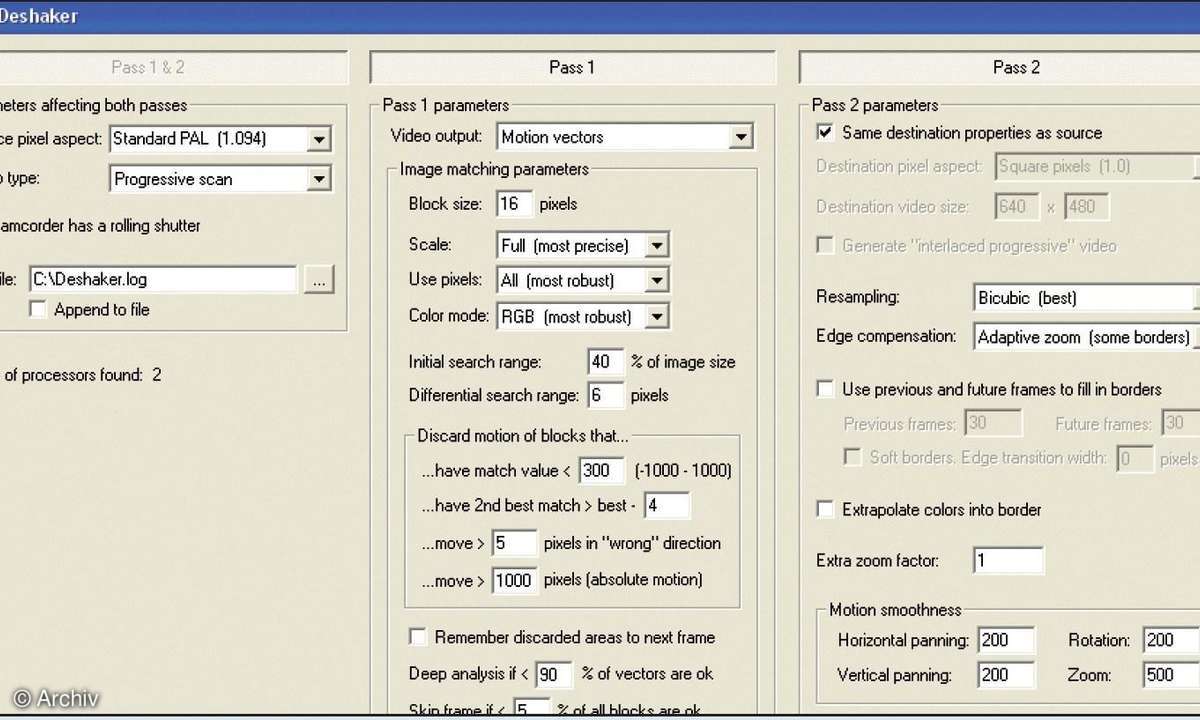Select the Pass 2 button tab
1200x720 pixels.
tap(1000, 67)
